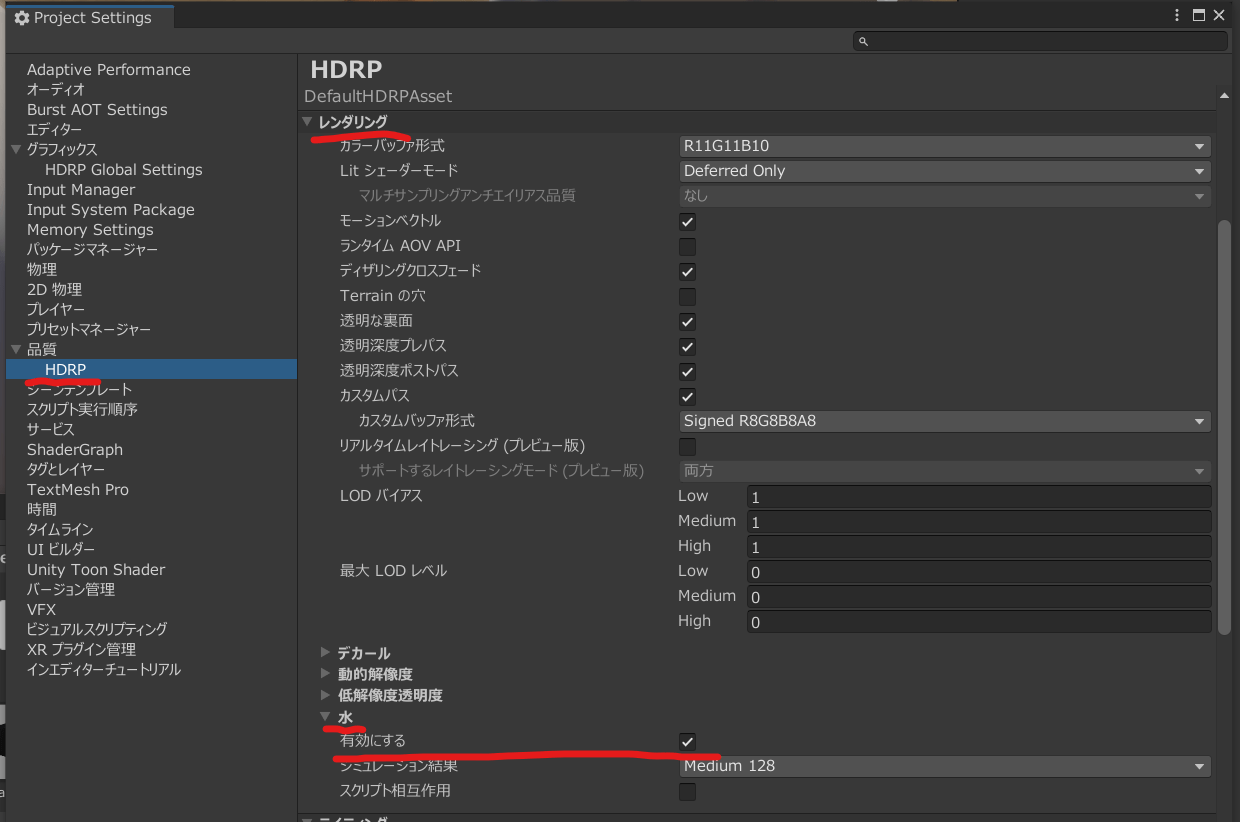The height and width of the screenshot is (822, 1240).
Task: Close the Project Settings window
Action: point(1219,15)
